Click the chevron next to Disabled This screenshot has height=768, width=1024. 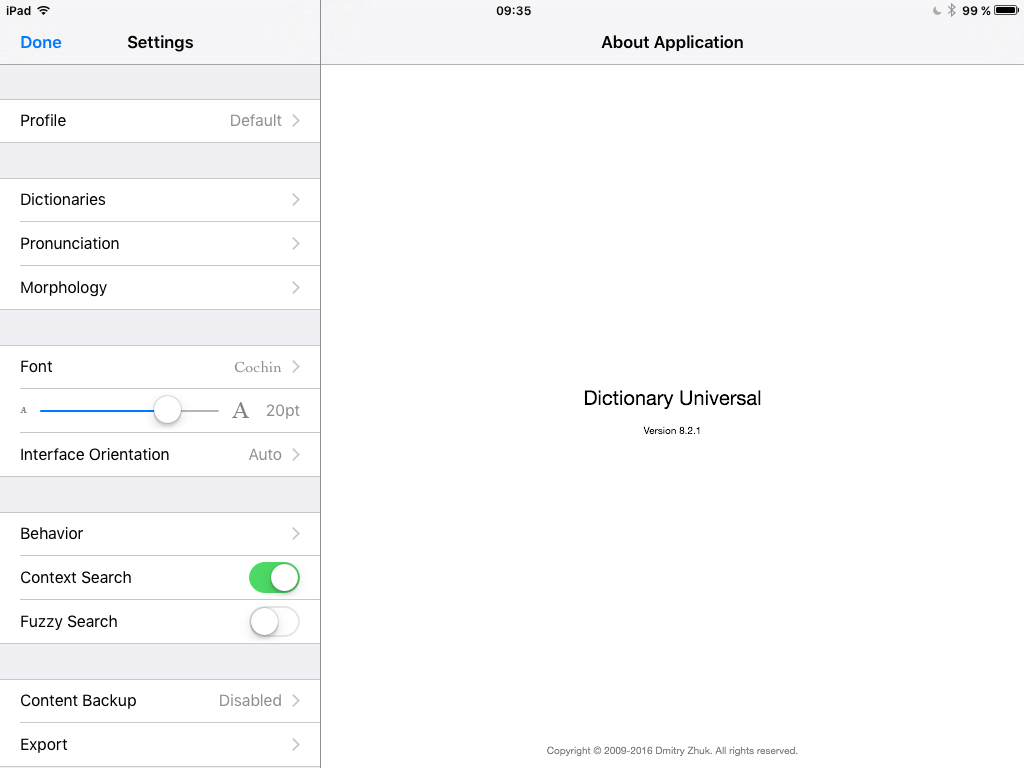click(296, 701)
